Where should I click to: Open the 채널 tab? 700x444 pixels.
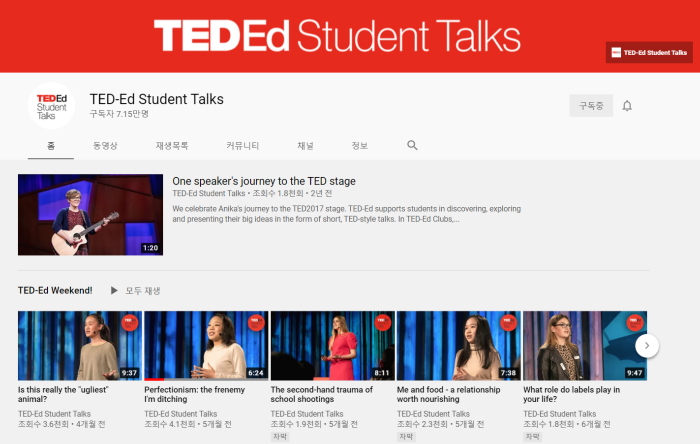coord(305,145)
